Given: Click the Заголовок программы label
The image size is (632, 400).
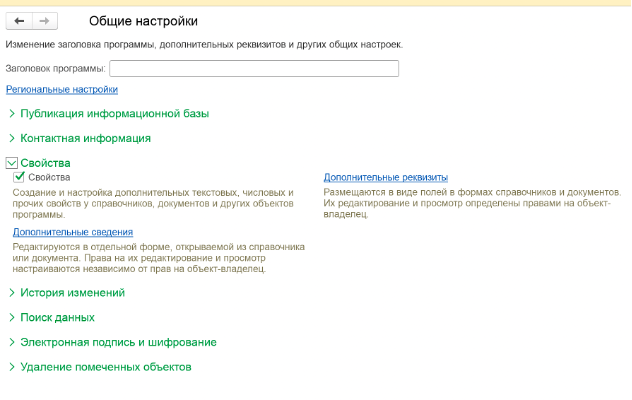Looking at the screenshot, I should coord(56,69).
